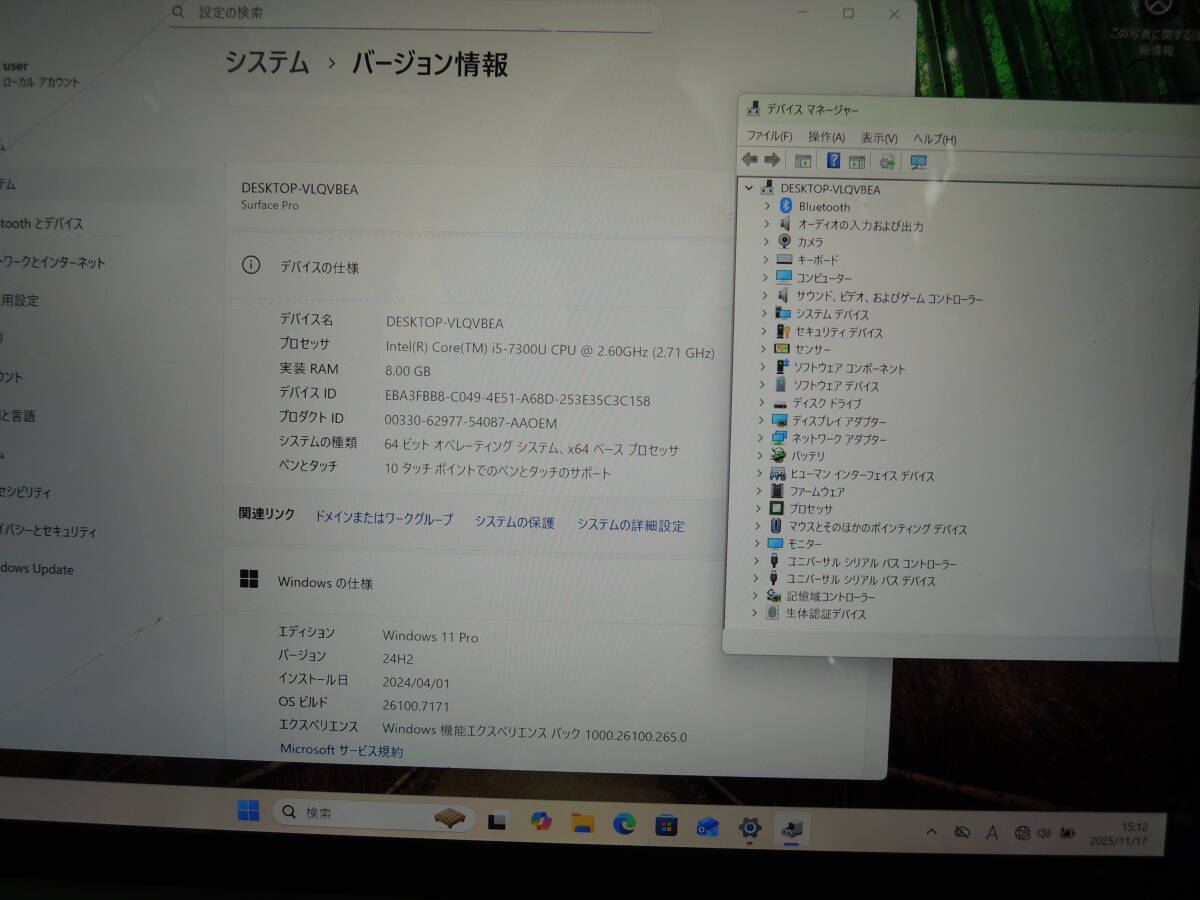Select the モニター icon in the device tree
This screenshot has width=1200, height=900.
tap(775, 543)
